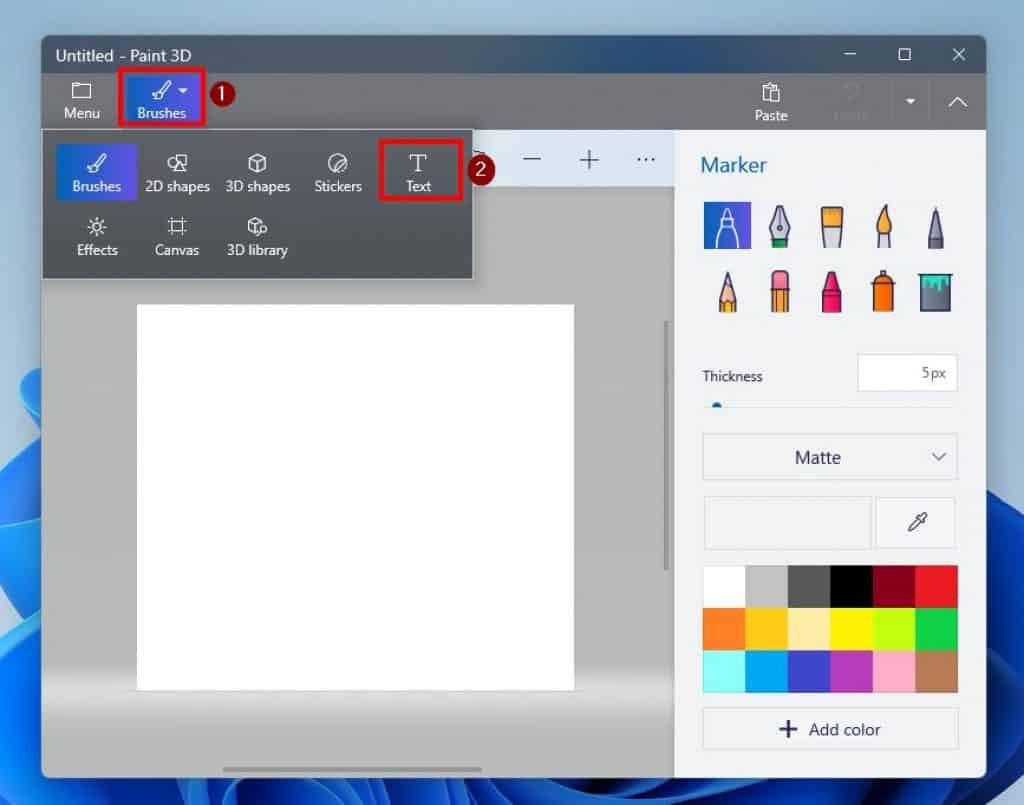Pick the dark gray color swatch
The width and height of the screenshot is (1024, 805).
point(808,586)
